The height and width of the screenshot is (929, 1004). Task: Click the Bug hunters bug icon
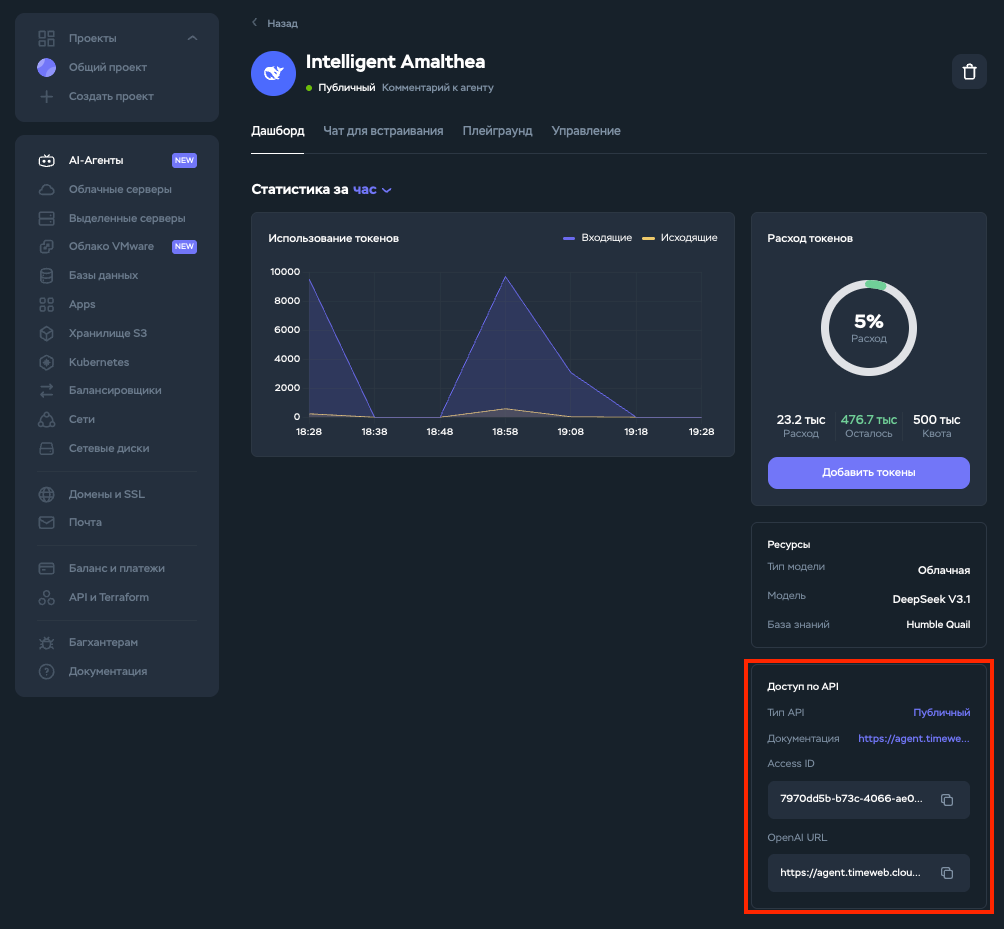pyautogui.click(x=46, y=642)
